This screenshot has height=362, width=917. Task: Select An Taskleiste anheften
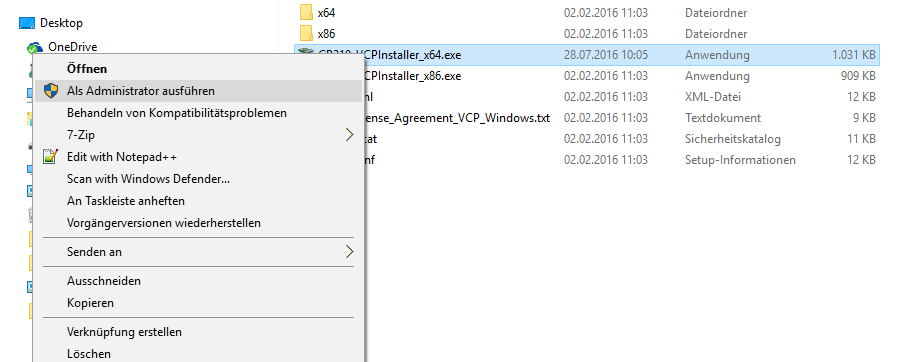pos(126,201)
